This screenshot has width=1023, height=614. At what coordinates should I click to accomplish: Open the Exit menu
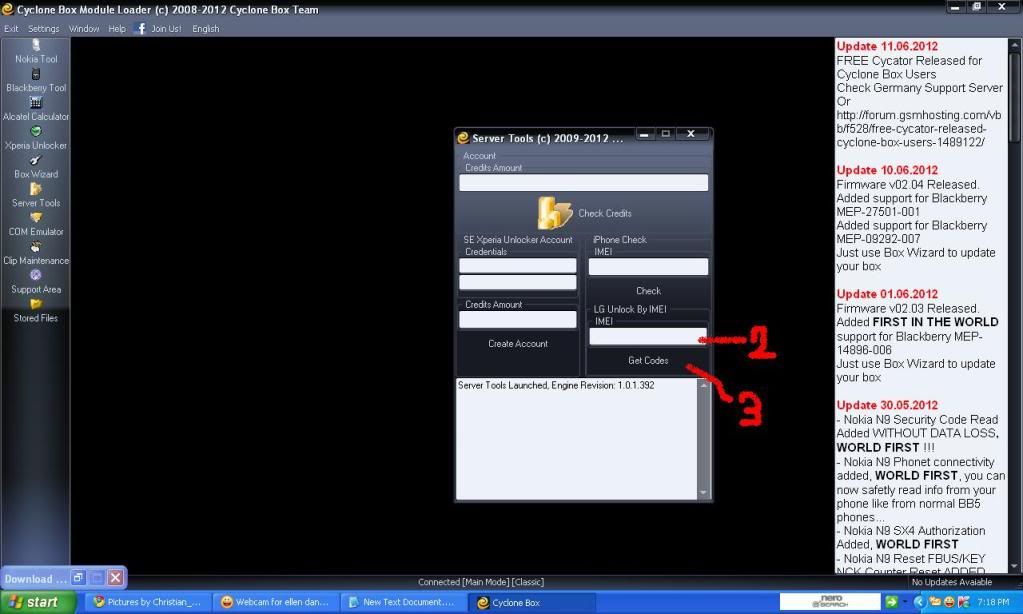click(11, 29)
